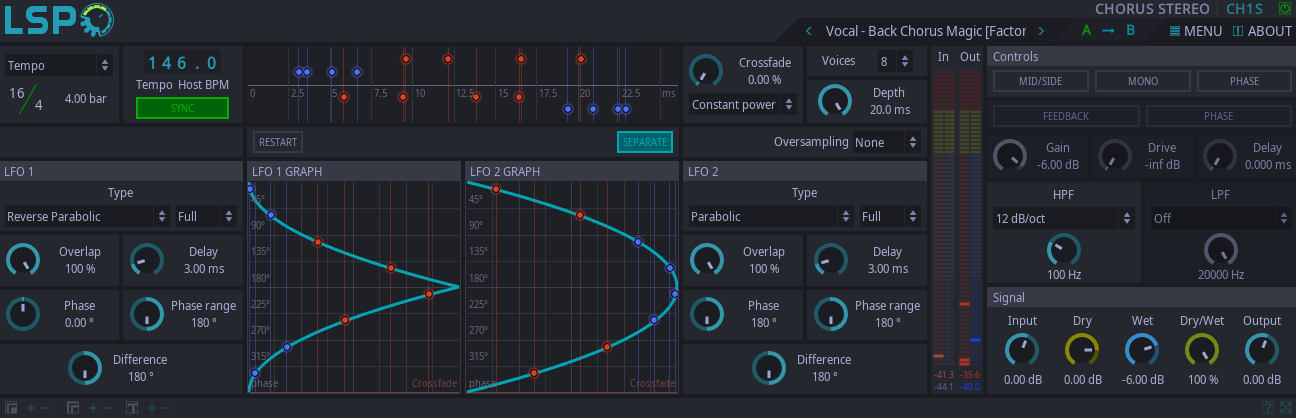Click the green plugin power icon

(x=1285, y=9)
